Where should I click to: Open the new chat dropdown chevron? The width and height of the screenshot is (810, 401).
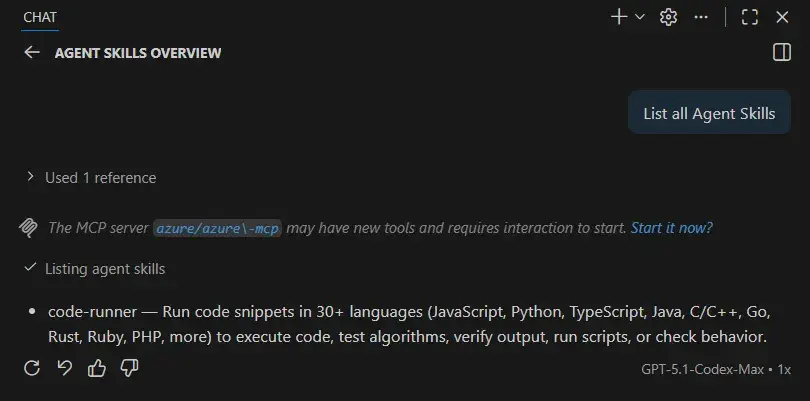click(640, 17)
